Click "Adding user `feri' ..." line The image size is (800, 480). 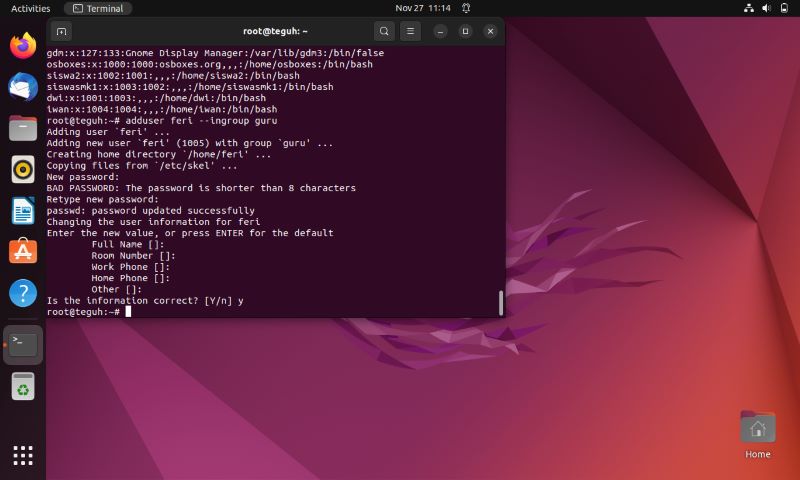point(108,132)
